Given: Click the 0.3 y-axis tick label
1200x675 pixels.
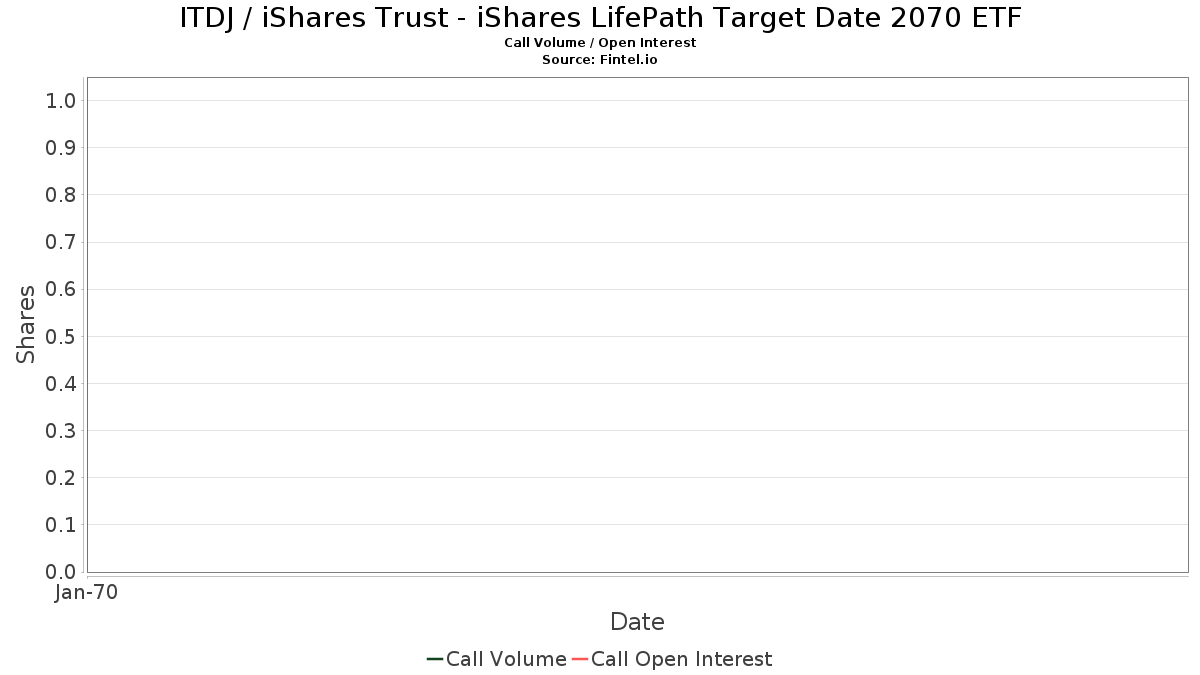Looking at the screenshot, I should point(61,431).
